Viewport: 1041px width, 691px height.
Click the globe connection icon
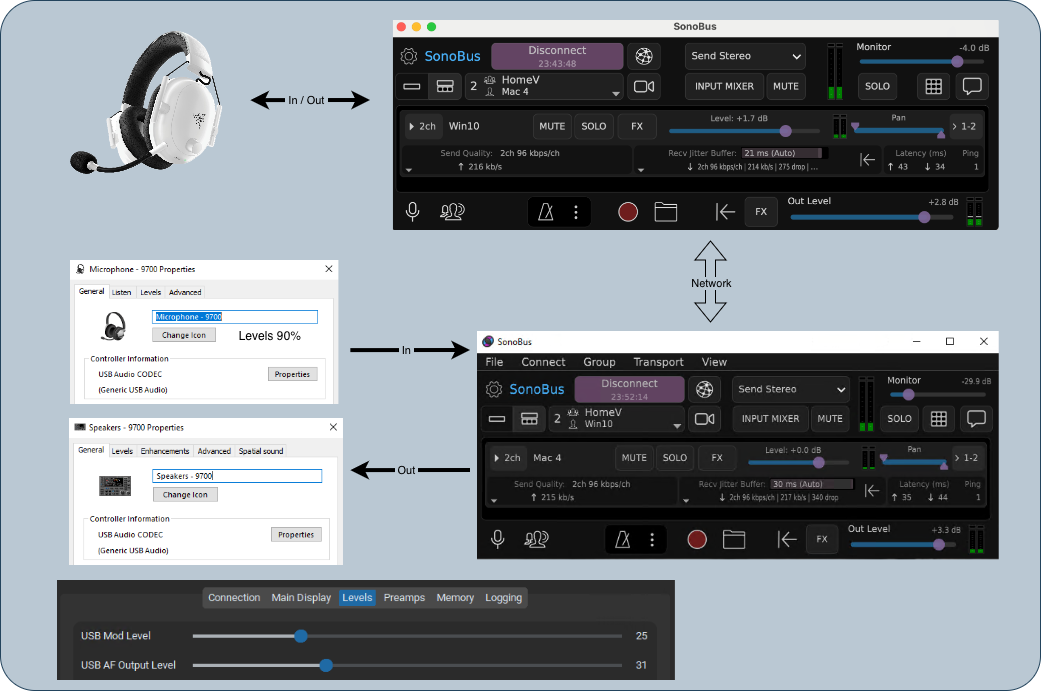tap(644, 56)
